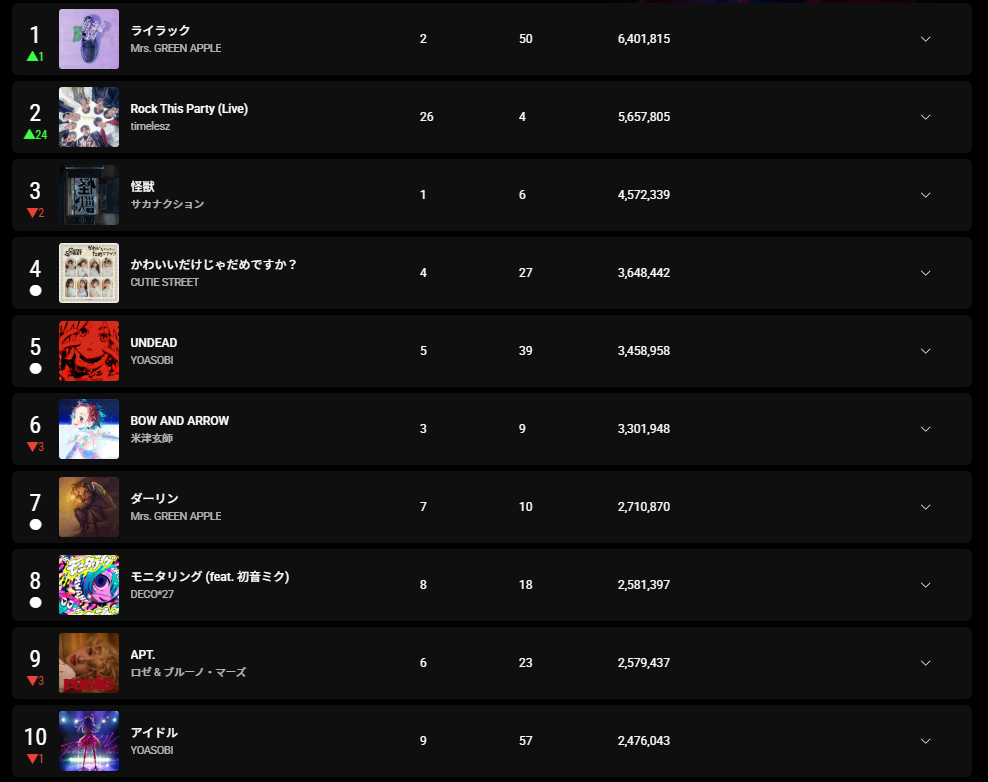Expand the Rock This Party (Live) row
Screen dimensions: 988x782
pyautogui.click(x=925, y=117)
